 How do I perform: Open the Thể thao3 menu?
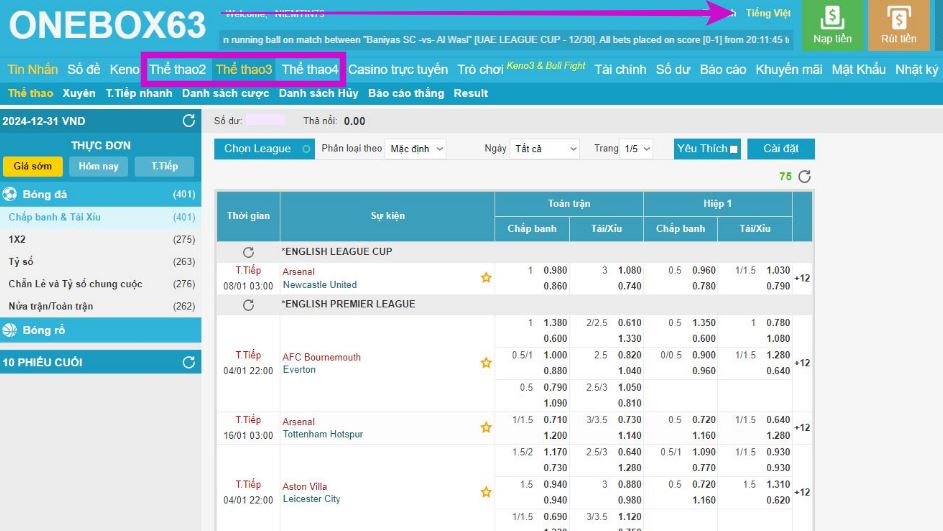(244, 69)
